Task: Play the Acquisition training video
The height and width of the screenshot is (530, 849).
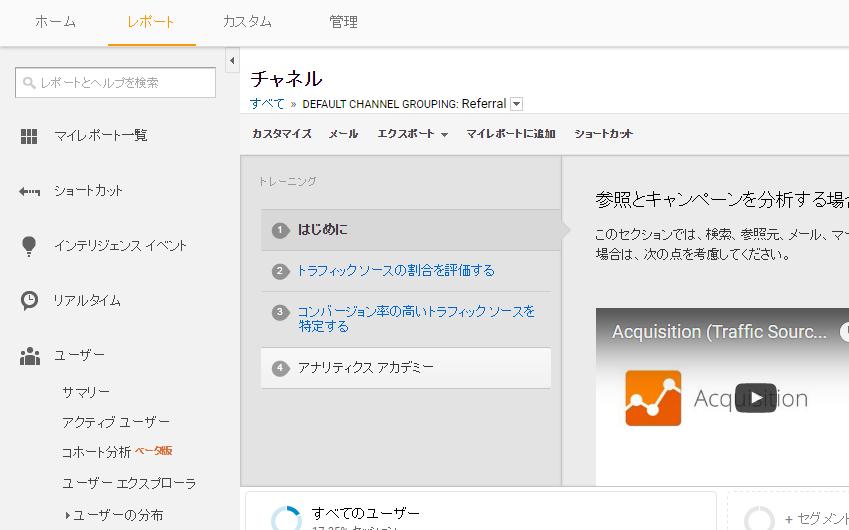Action: click(756, 398)
